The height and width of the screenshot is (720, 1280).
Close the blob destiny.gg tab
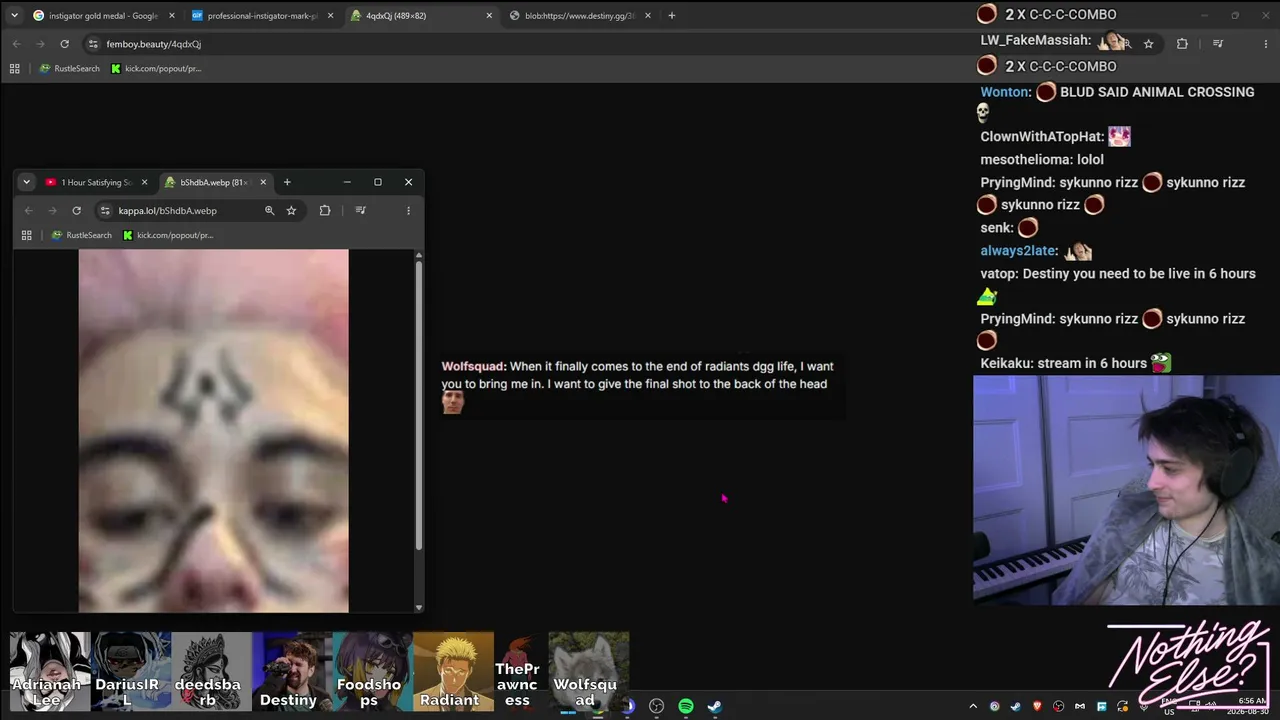click(648, 16)
